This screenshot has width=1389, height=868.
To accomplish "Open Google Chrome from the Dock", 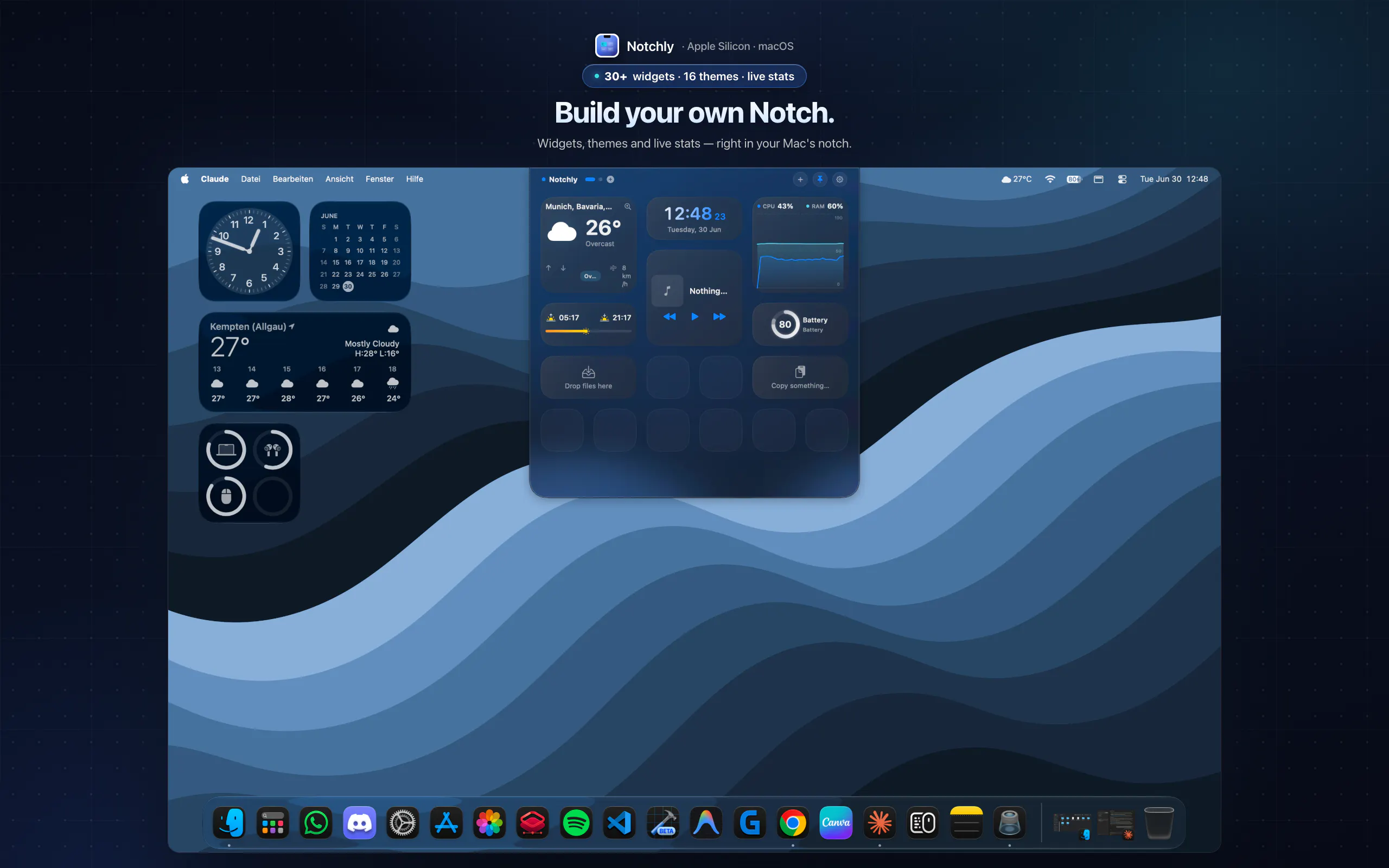I will point(793,822).
